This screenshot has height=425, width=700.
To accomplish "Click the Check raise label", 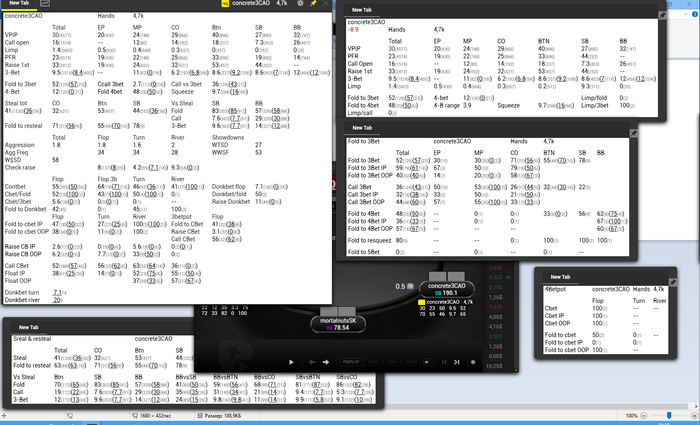I will 20,168.
